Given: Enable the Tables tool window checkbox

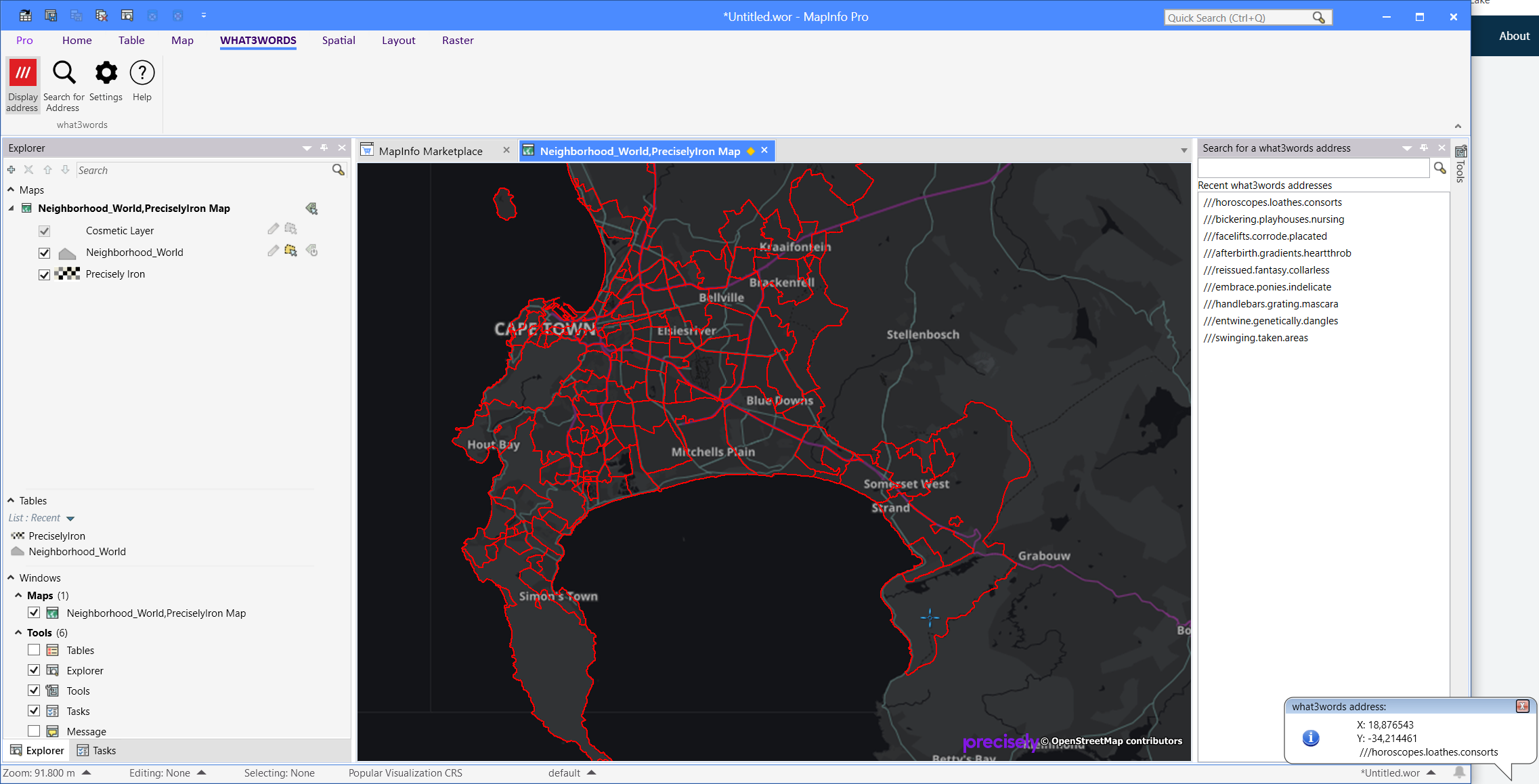Looking at the screenshot, I should pos(34,650).
